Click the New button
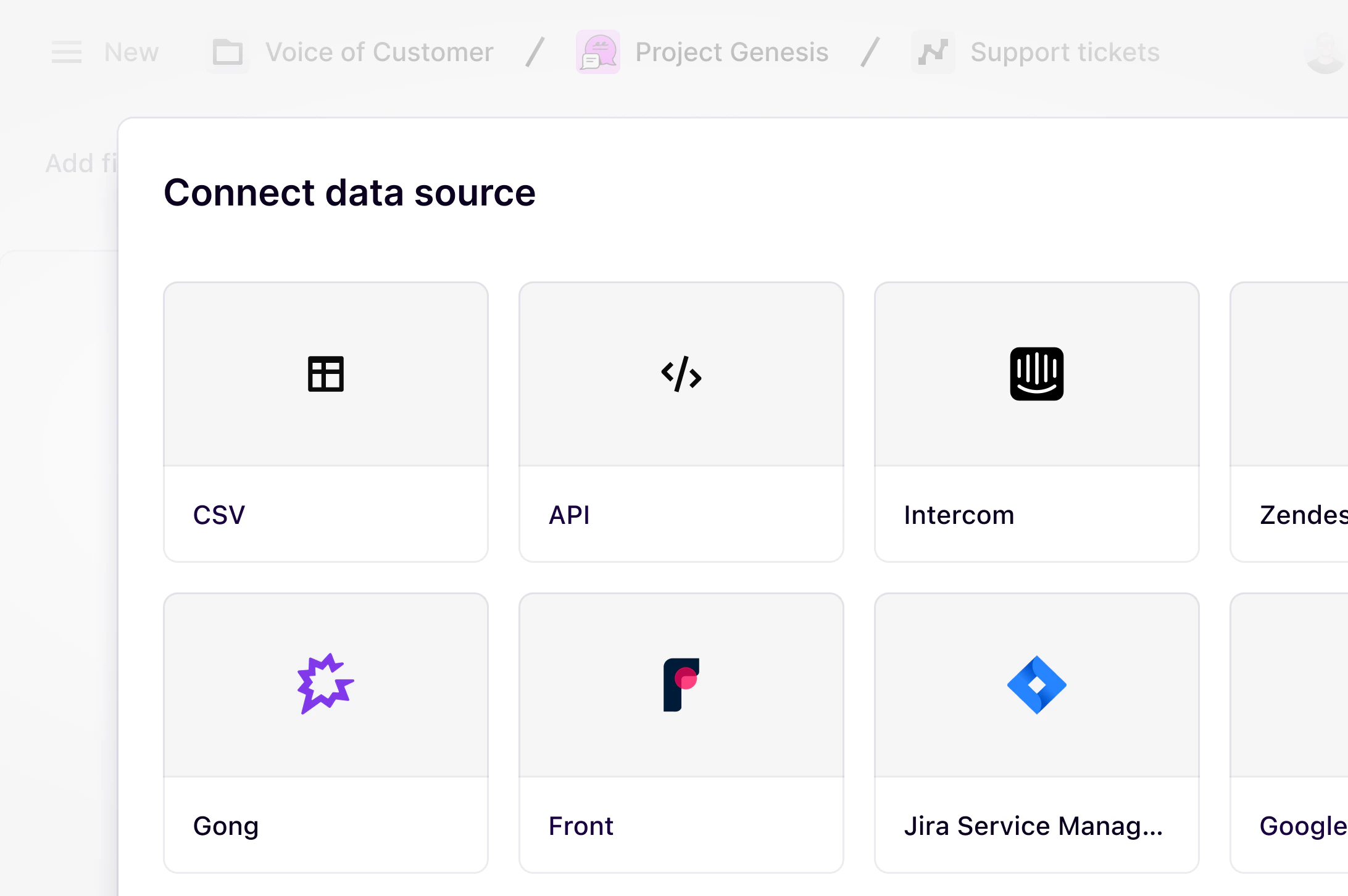Image resolution: width=1348 pixels, height=896 pixels. click(x=131, y=52)
